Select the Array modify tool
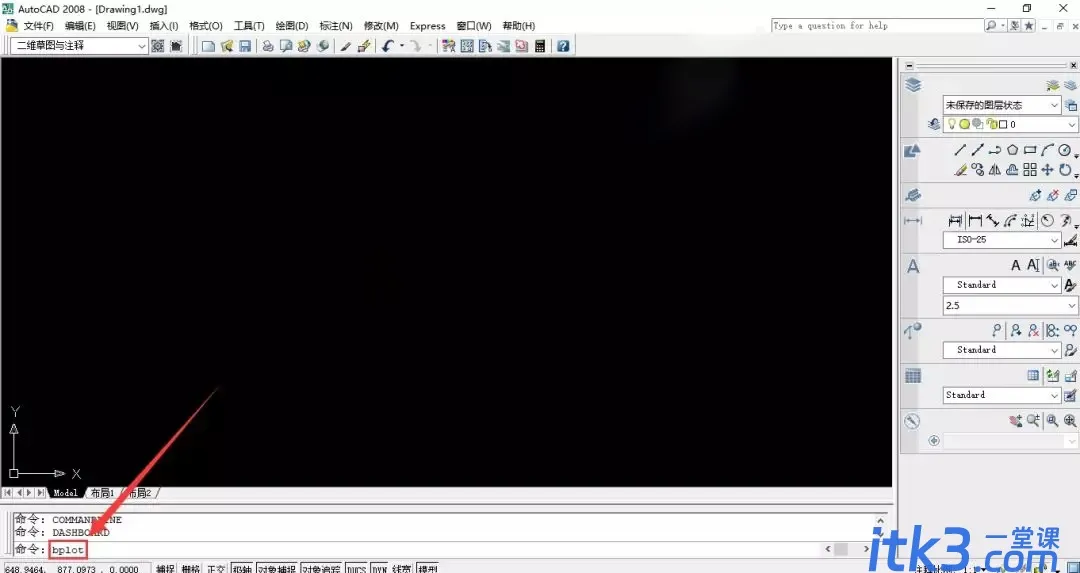Image resolution: width=1080 pixels, height=573 pixels. point(1030,169)
